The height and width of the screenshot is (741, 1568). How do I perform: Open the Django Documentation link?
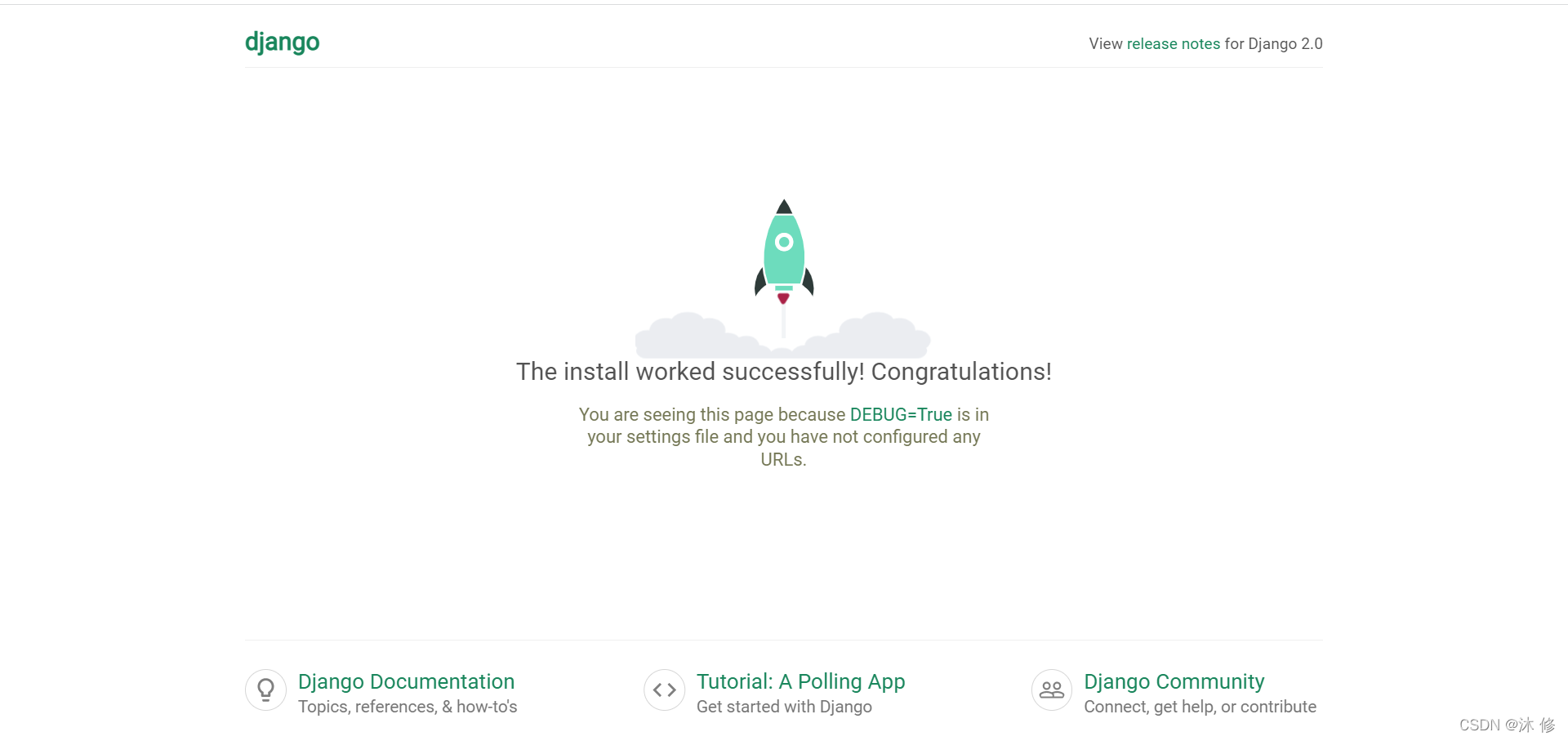pos(406,681)
